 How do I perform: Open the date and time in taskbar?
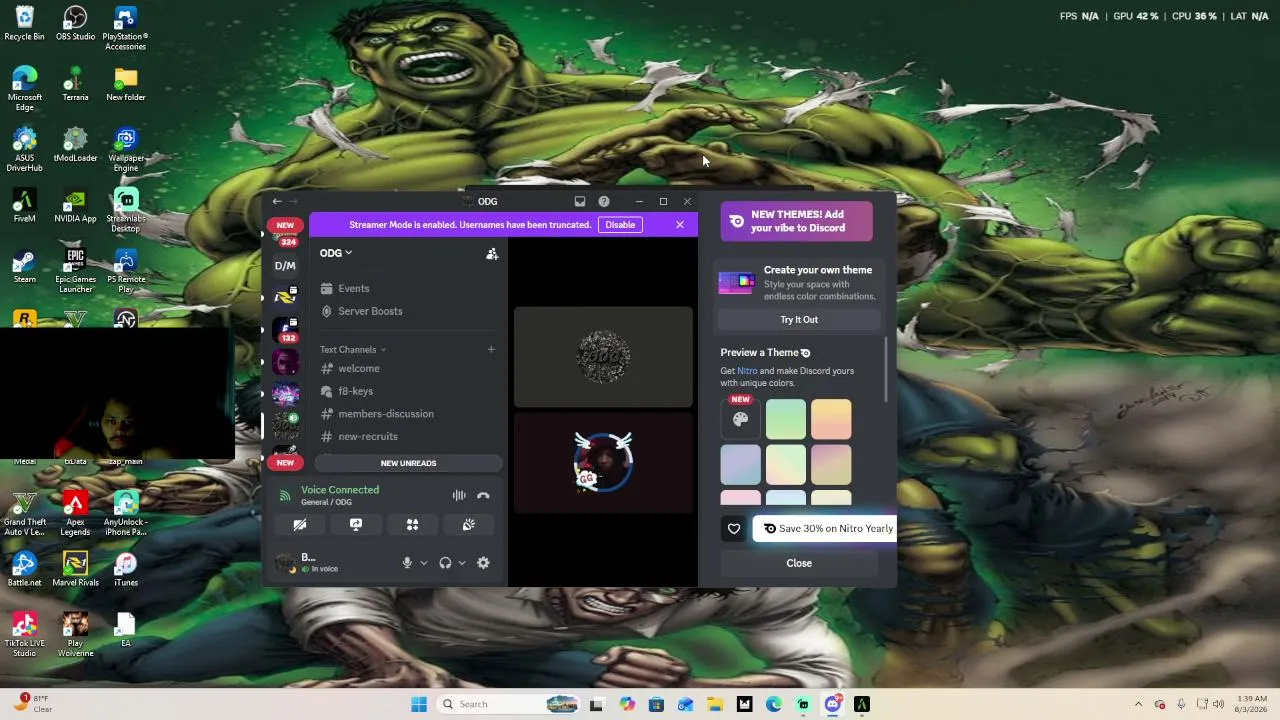(x=1252, y=704)
